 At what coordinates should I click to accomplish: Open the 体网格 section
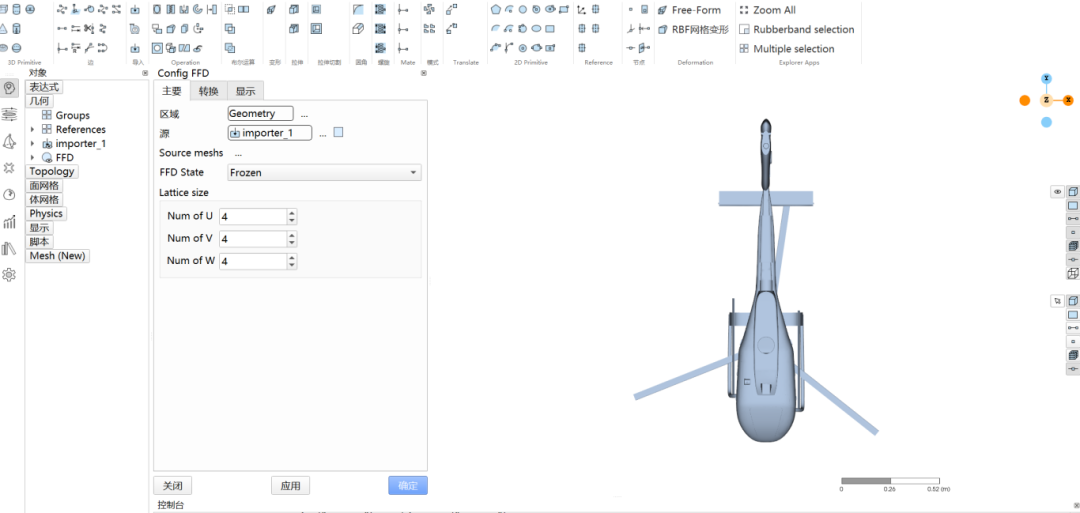pyautogui.click(x=44, y=199)
